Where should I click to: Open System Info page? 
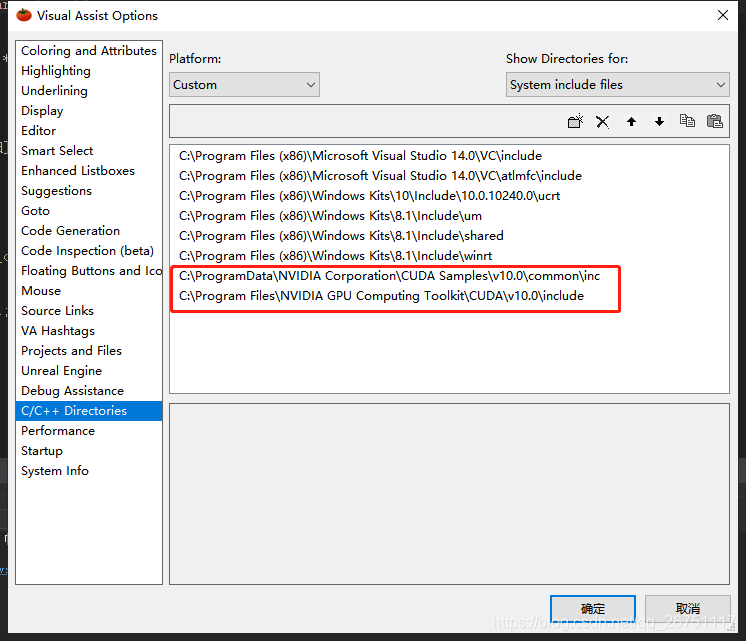[x=89, y=471]
